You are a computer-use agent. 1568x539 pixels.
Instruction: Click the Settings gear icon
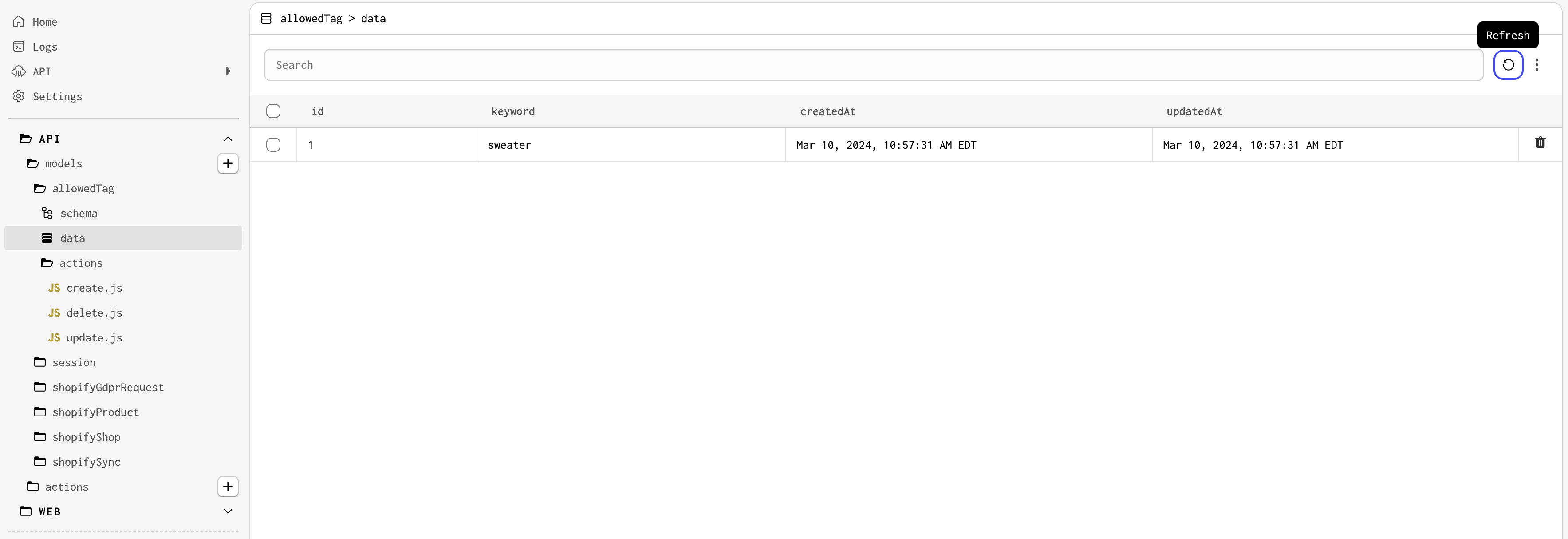pos(19,96)
